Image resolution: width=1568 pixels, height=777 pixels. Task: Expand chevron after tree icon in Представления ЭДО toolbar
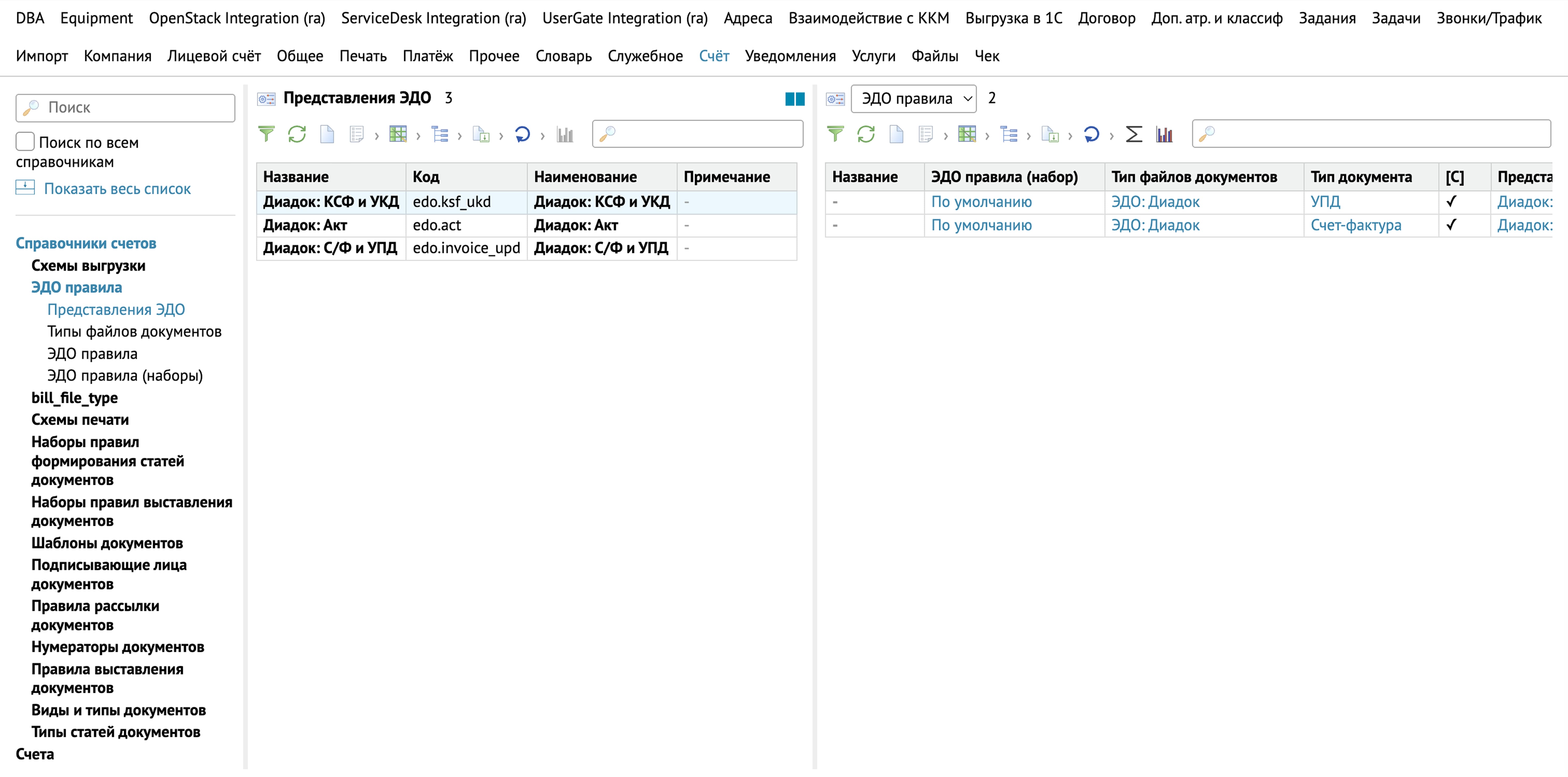[460, 136]
